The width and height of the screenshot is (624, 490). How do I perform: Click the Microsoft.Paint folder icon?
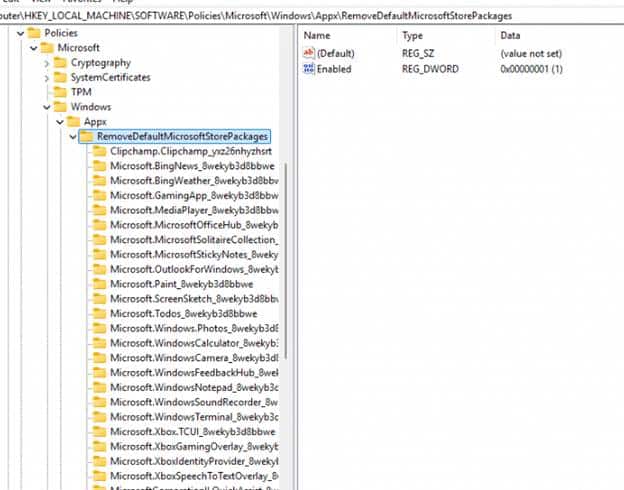point(99,284)
